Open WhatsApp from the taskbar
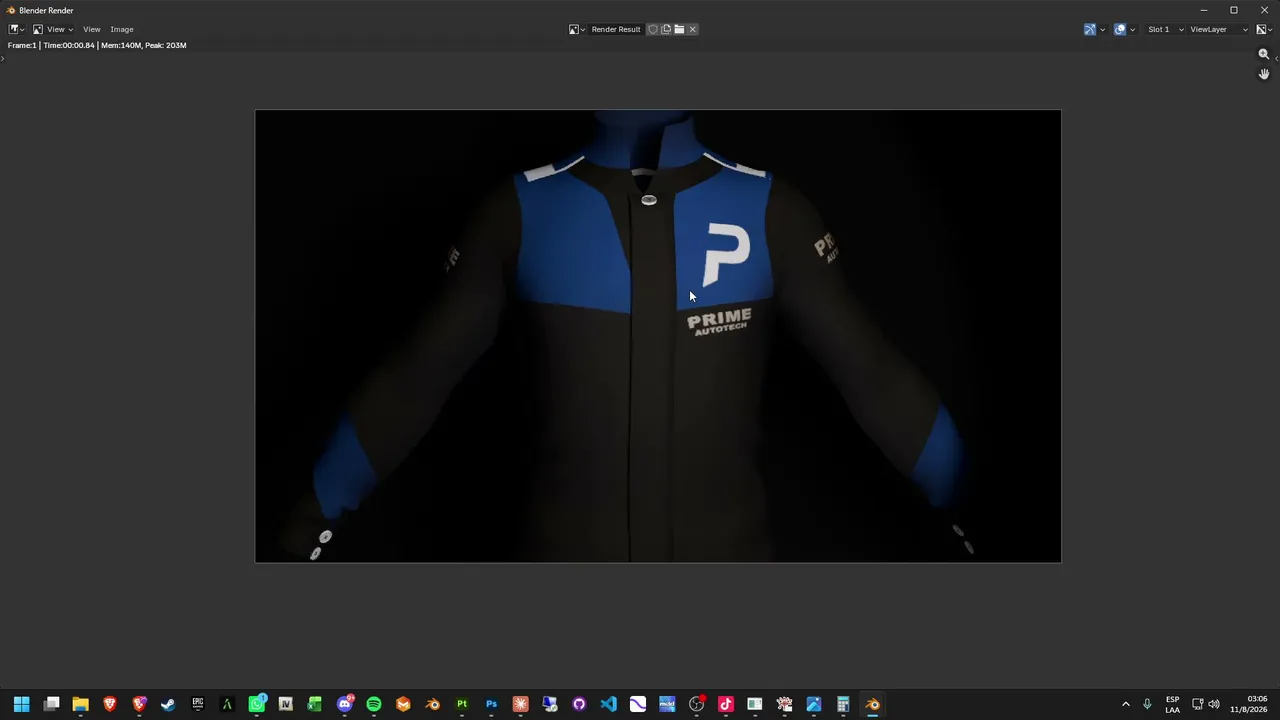Image resolution: width=1280 pixels, height=720 pixels. [257, 704]
